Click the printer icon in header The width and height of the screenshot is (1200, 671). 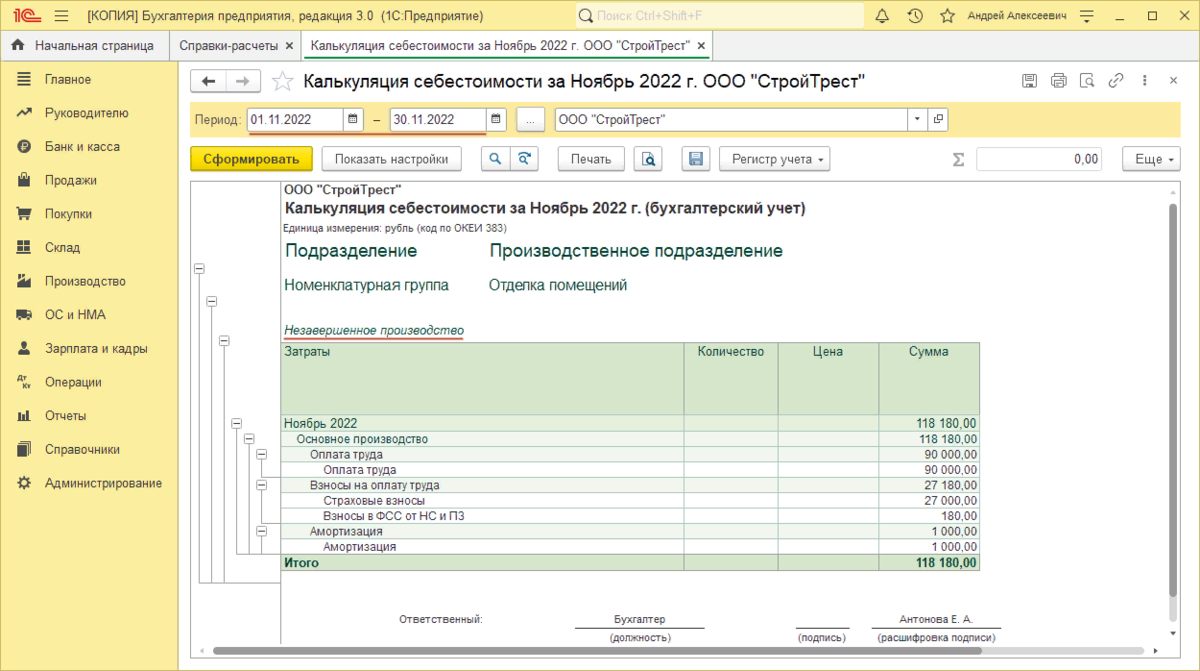click(1059, 82)
